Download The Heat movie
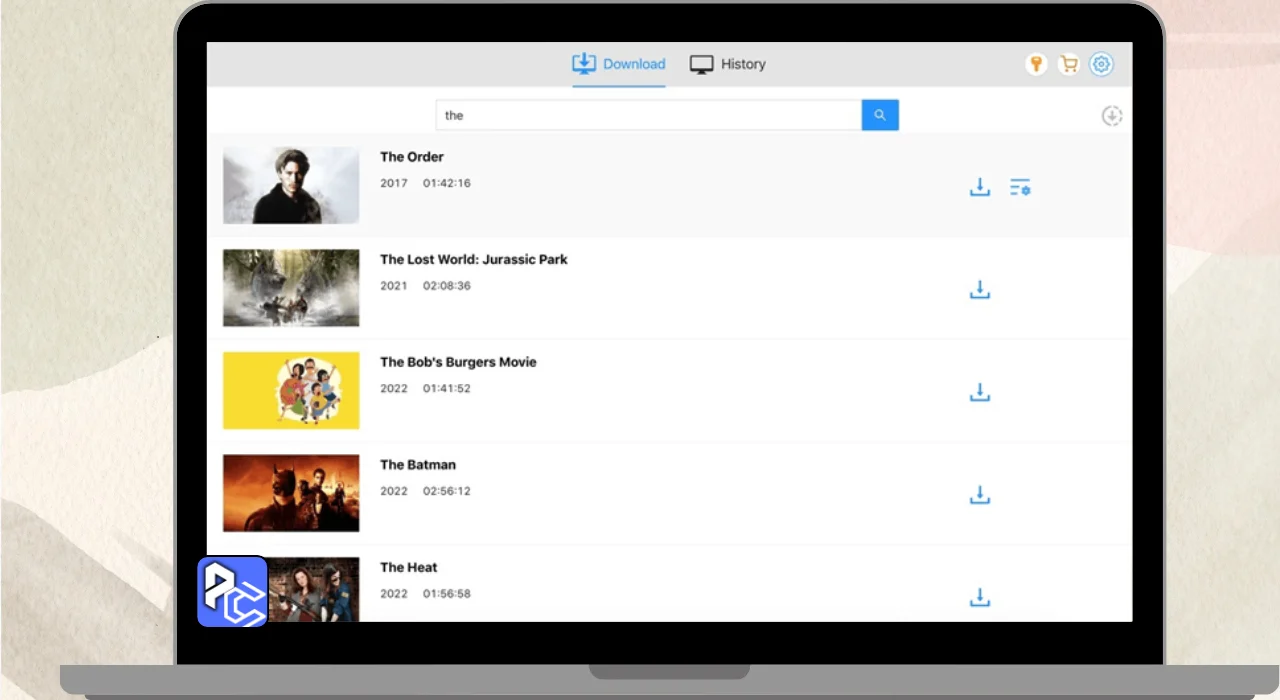Image resolution: width=1280 pixels, height=700 pixels. tap(980, 598)
